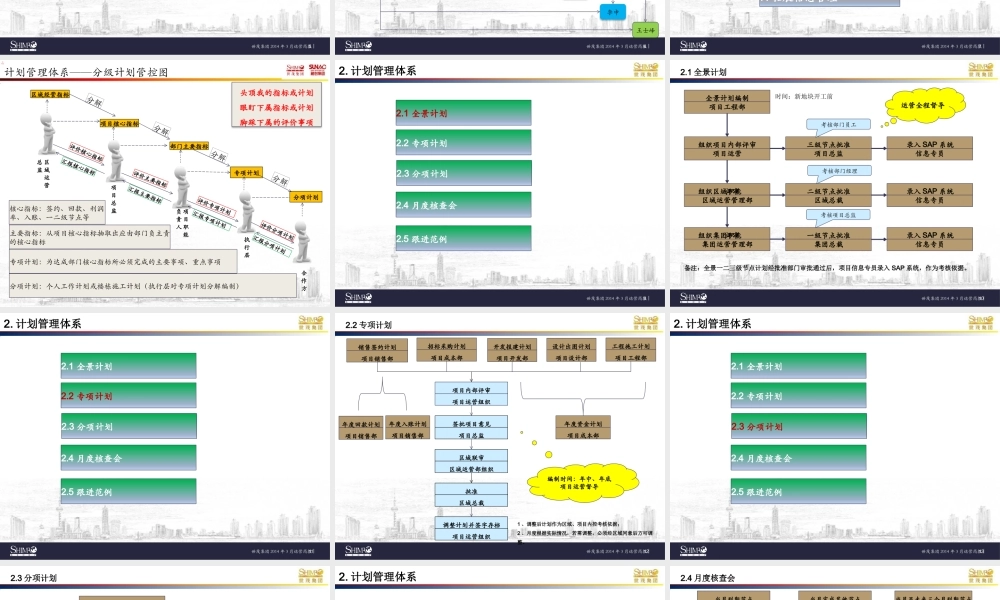Click the red text box 头顶我的指标或计划
Image resolution: width=1000 pixels, height=600 pixels.
click(x=276, y=106)
